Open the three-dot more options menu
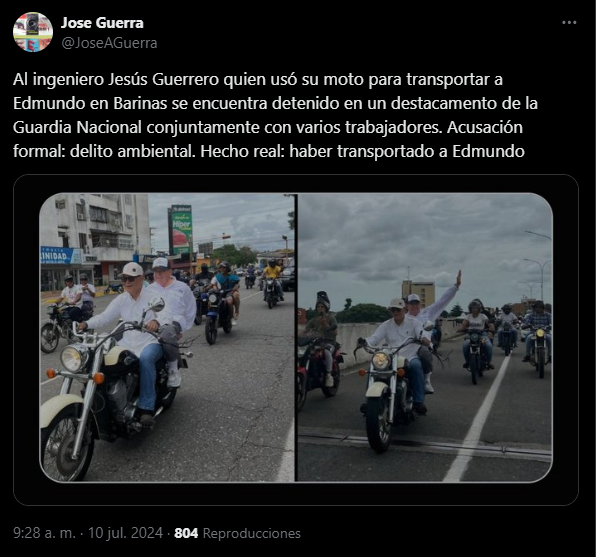 tap(569, 23)
